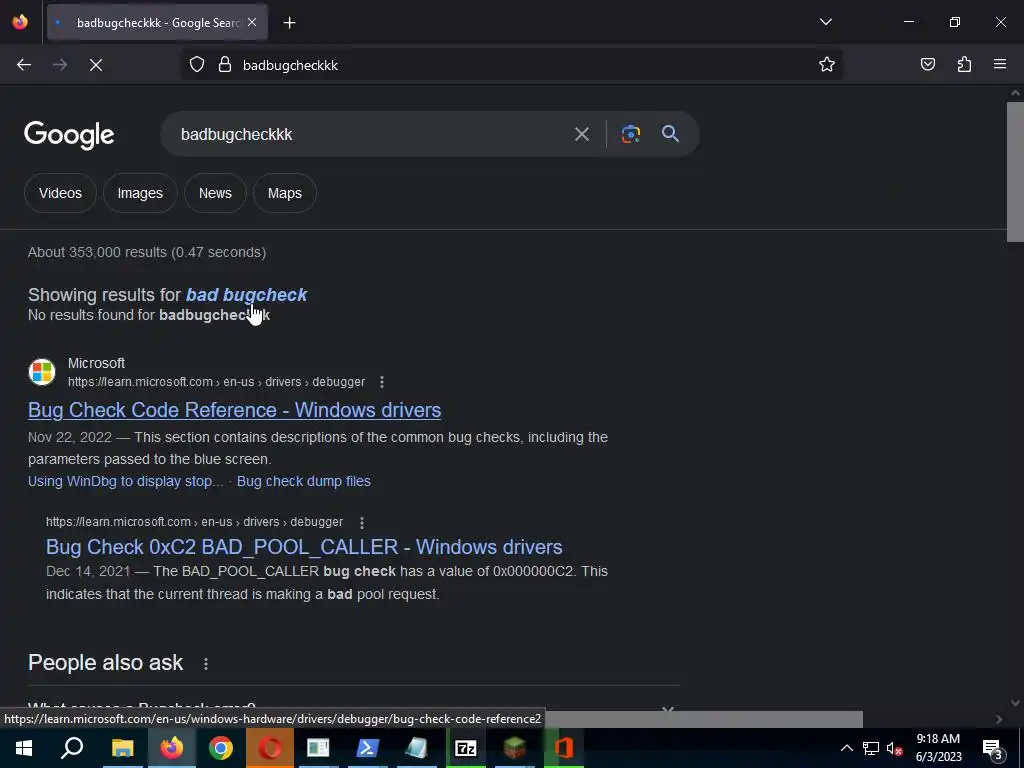This screenshot has height=768, width=1024.
Task: Open the network status tray icon
Action: coord(871,748)
